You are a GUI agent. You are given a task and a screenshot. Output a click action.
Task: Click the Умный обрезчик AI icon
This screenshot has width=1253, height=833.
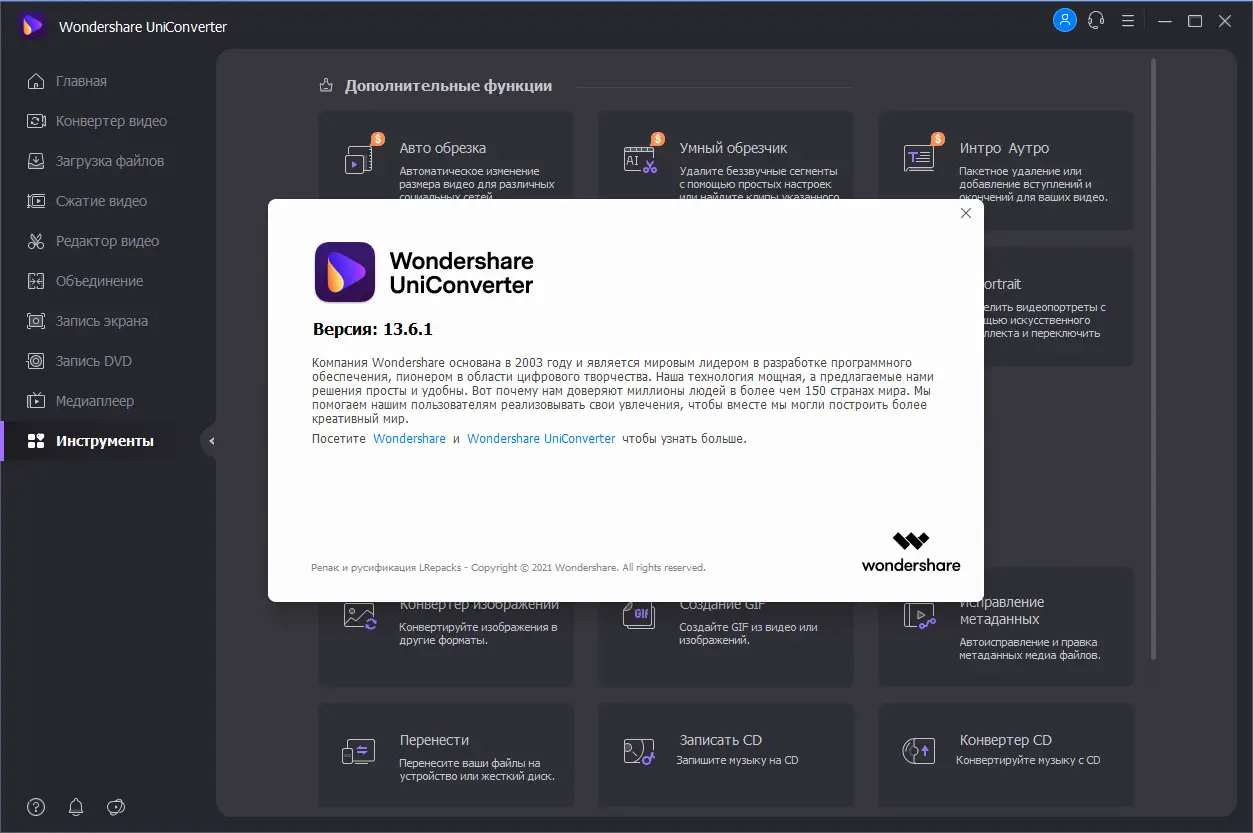coord(640,158)
